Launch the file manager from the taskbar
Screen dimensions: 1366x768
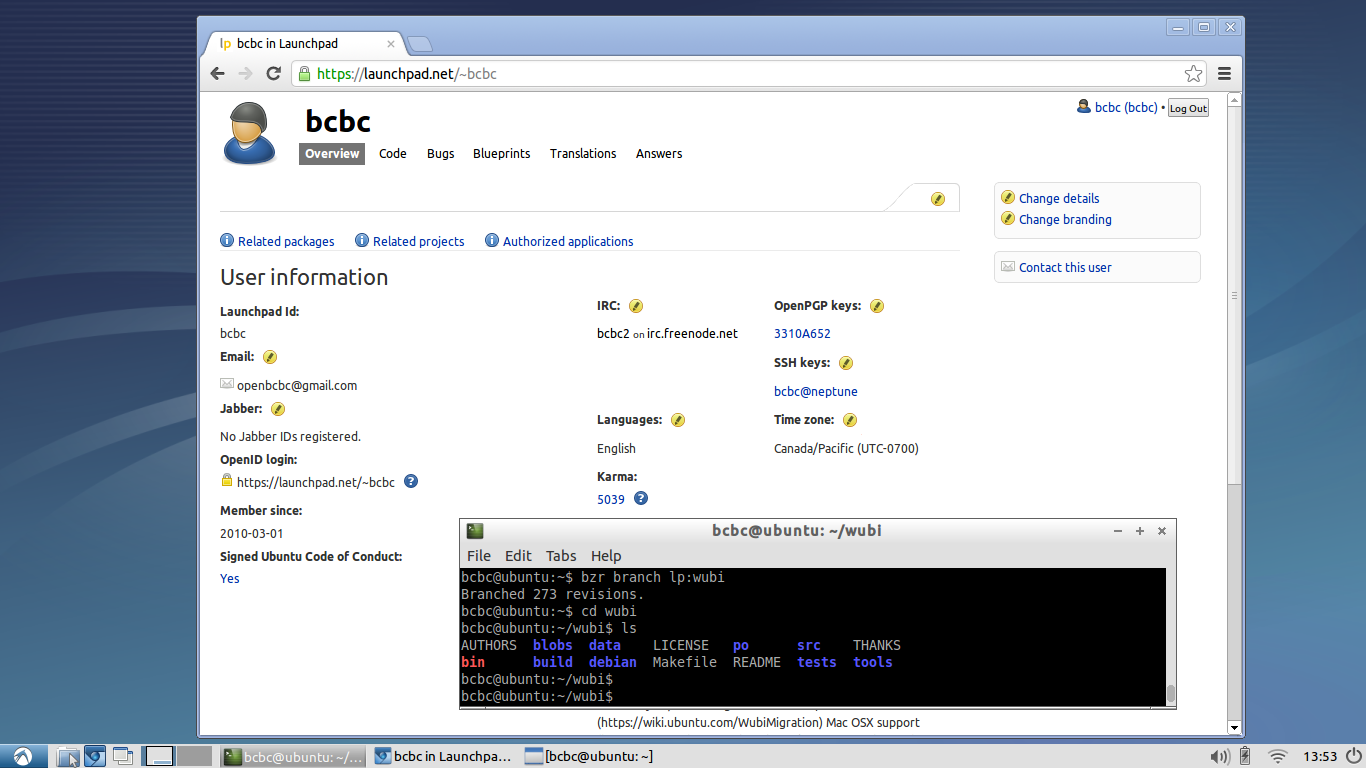coord(68,756)
